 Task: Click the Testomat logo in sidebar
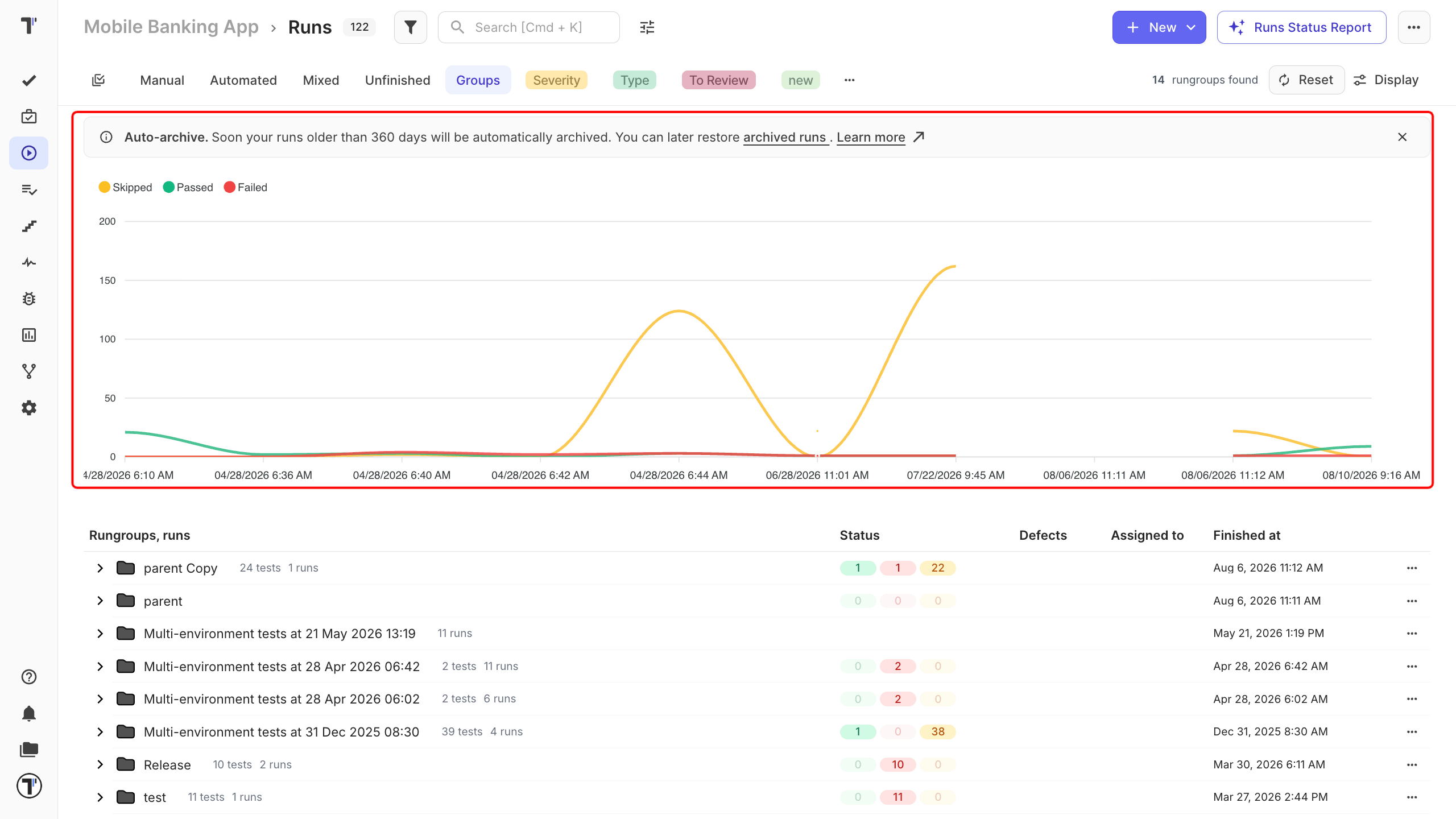pyautogui.click(x=28, y=26)
